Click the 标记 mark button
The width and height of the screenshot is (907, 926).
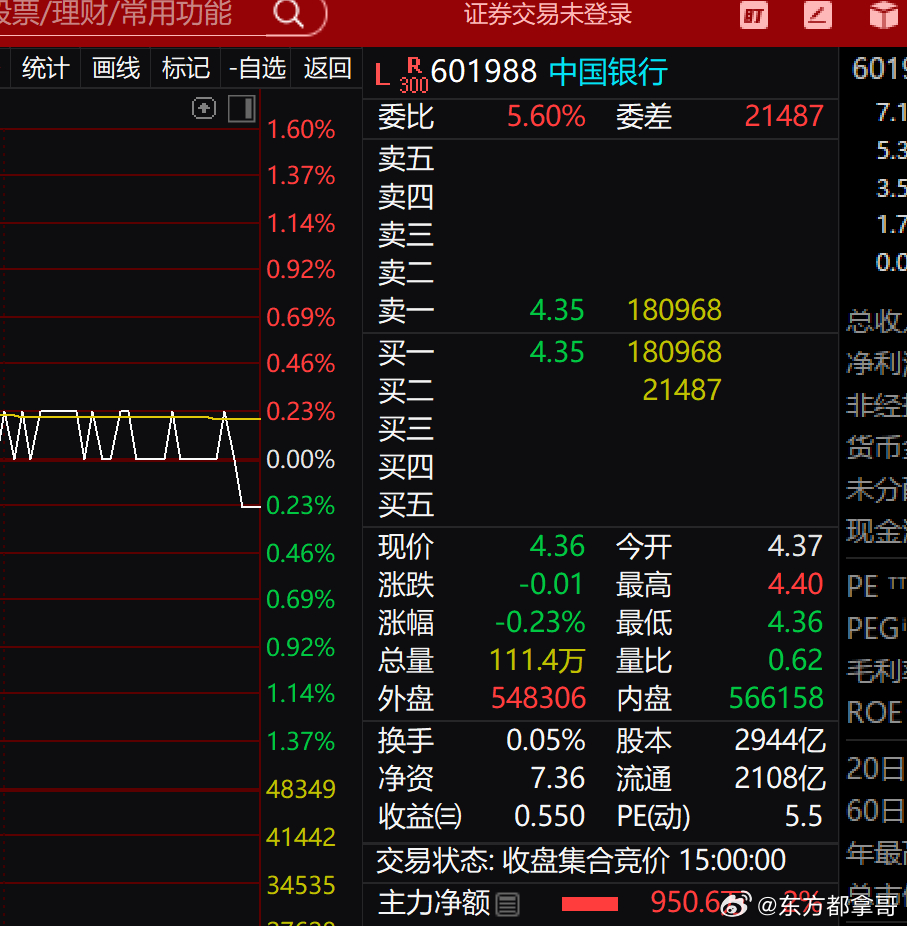click(186, 68)
